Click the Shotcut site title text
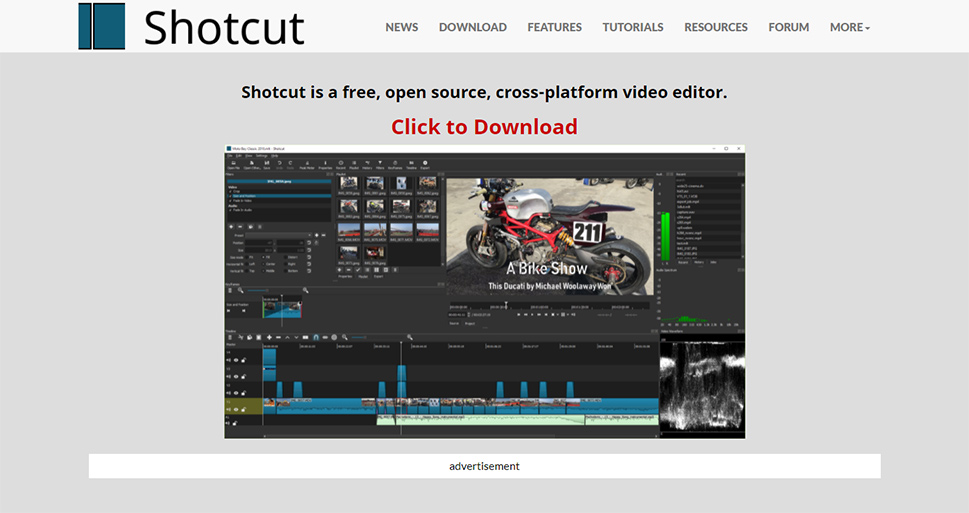 coord(224,27)
